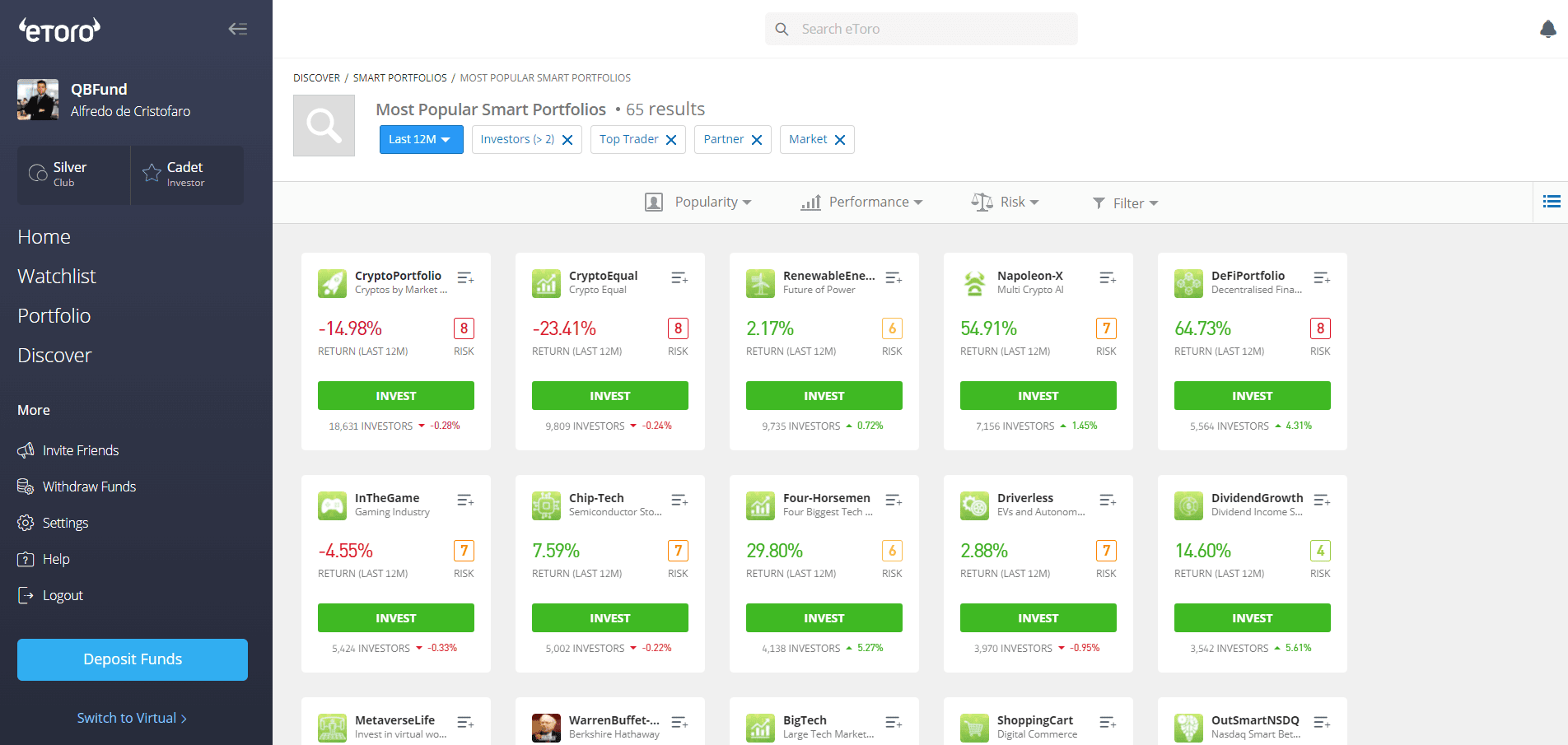Open Driverless logo icon
The width and height of the screenshot is (1568, 745).
(974, 505)
